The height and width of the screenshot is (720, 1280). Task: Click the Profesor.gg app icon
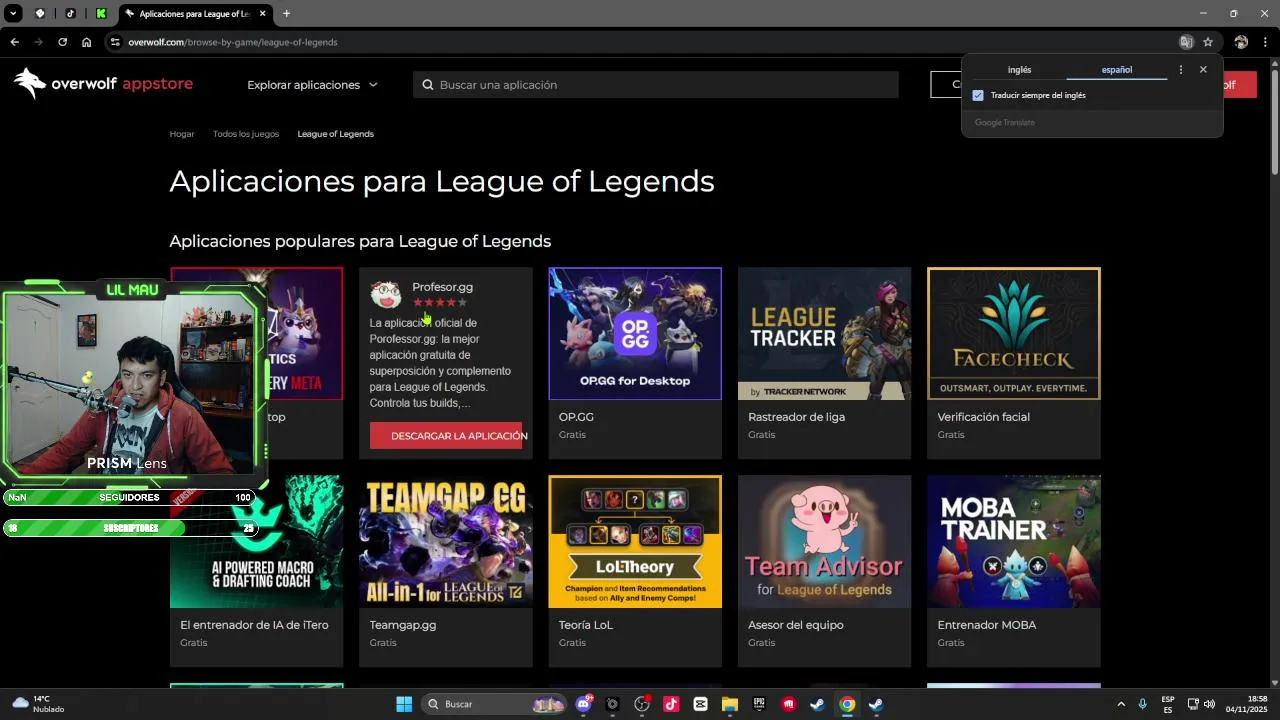(x=386, y=294)
